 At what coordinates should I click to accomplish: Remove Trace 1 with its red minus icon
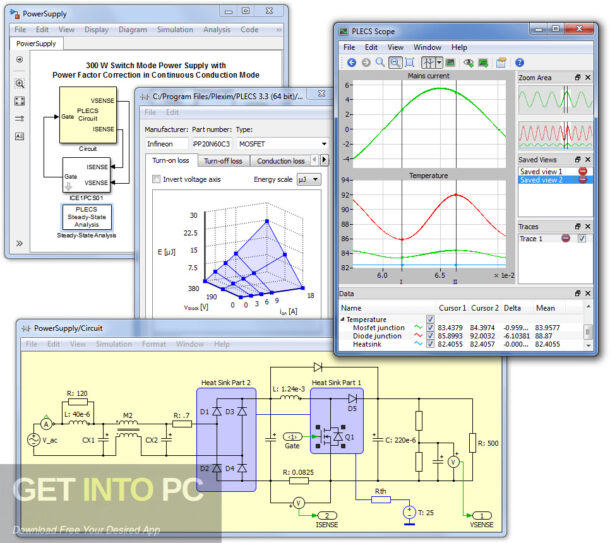coord(566,238)
